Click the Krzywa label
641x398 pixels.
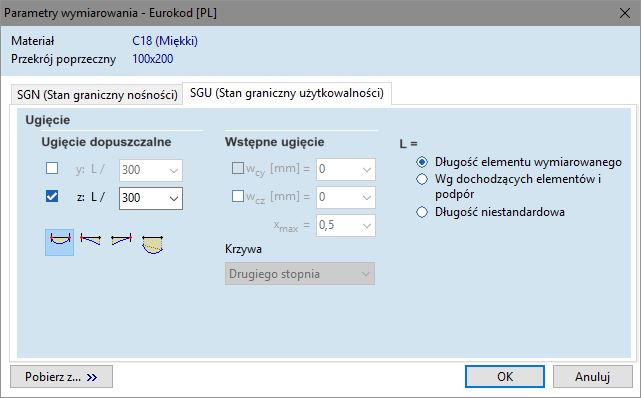pos(243,249)
